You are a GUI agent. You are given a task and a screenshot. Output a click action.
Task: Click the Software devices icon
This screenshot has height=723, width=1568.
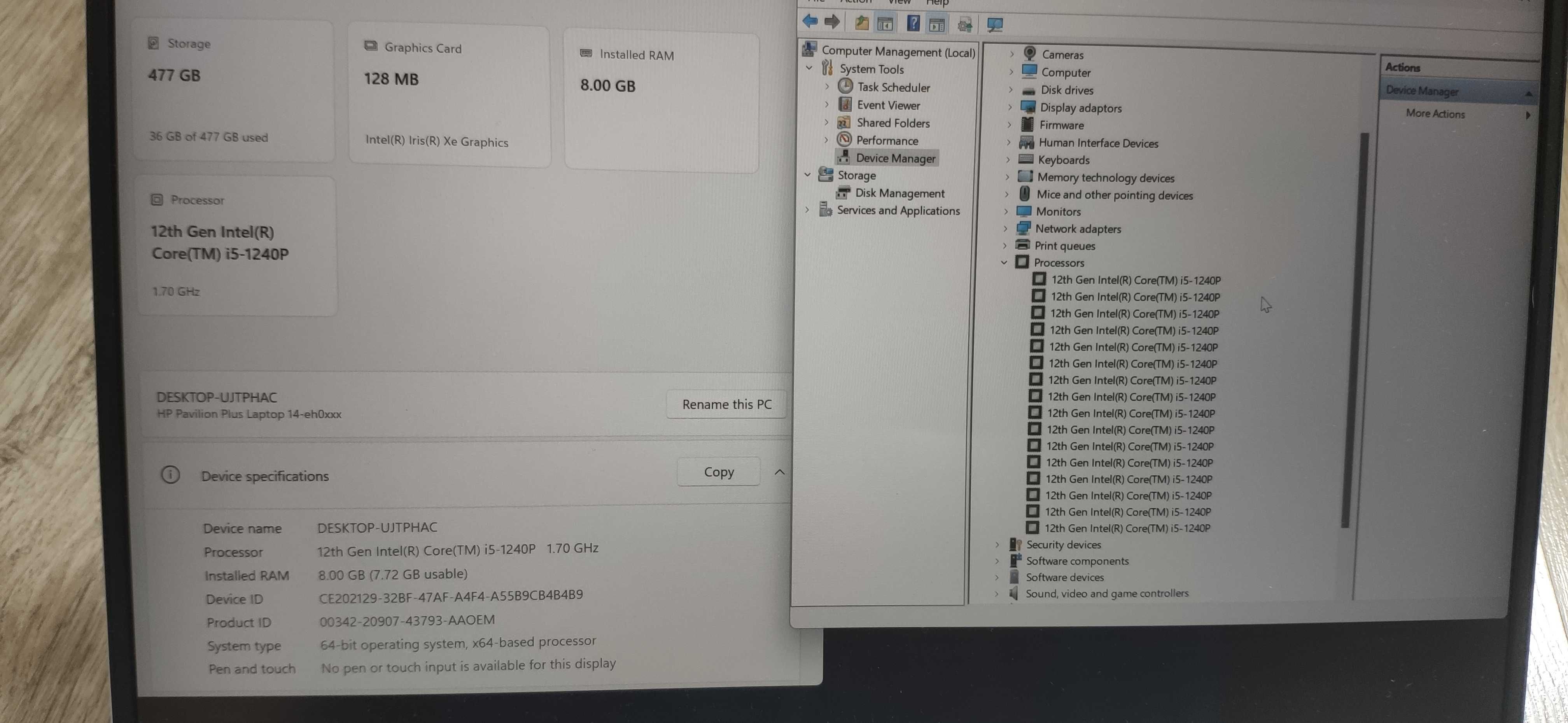point(1014,576)
